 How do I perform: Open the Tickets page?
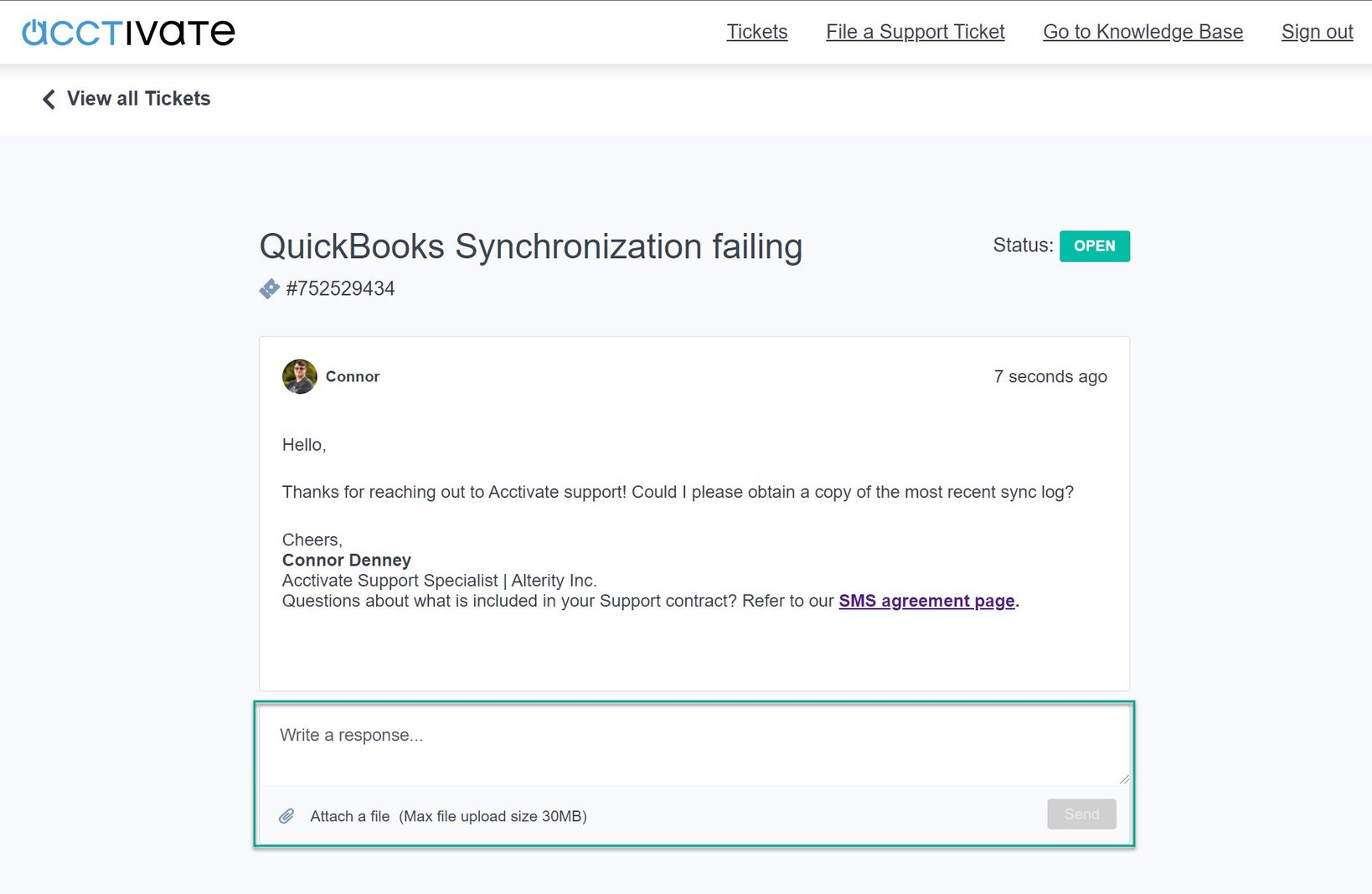point(756,32)
